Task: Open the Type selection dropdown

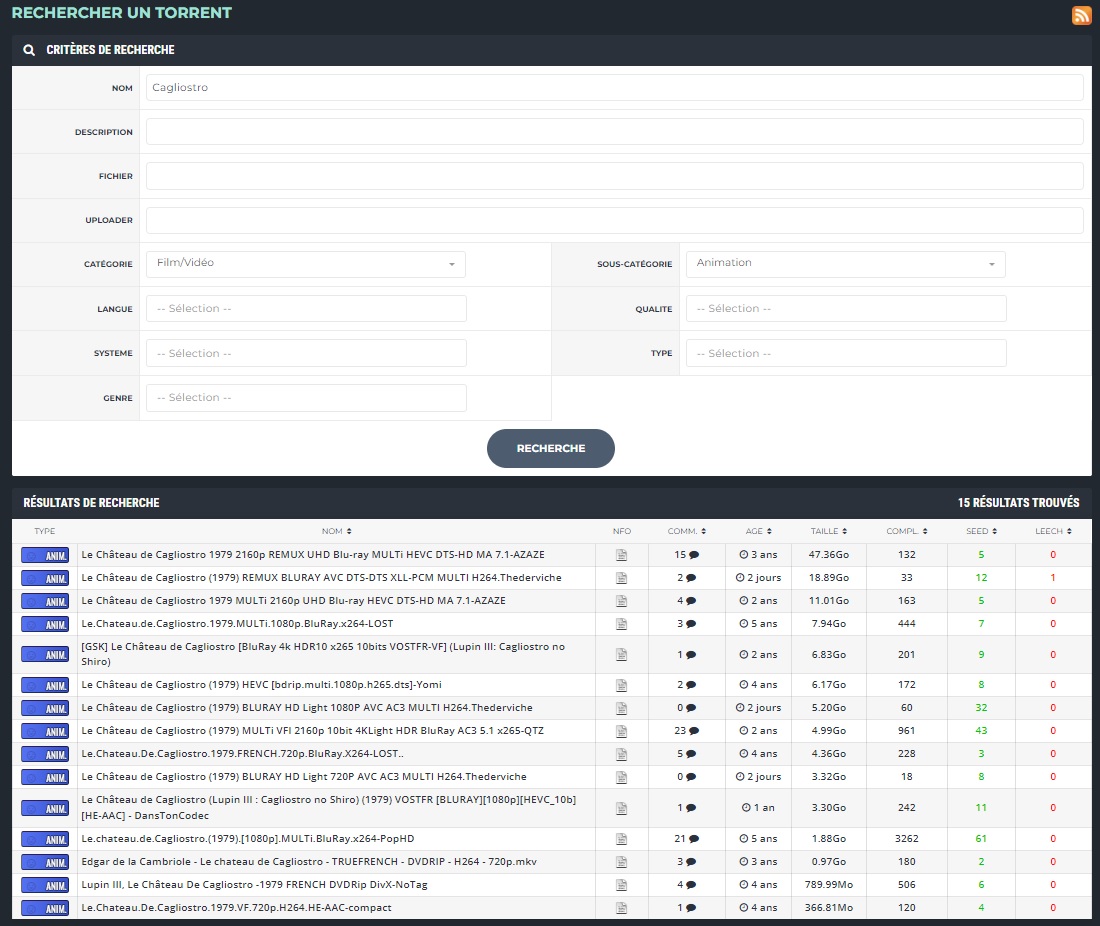Action: pos(846,353)
